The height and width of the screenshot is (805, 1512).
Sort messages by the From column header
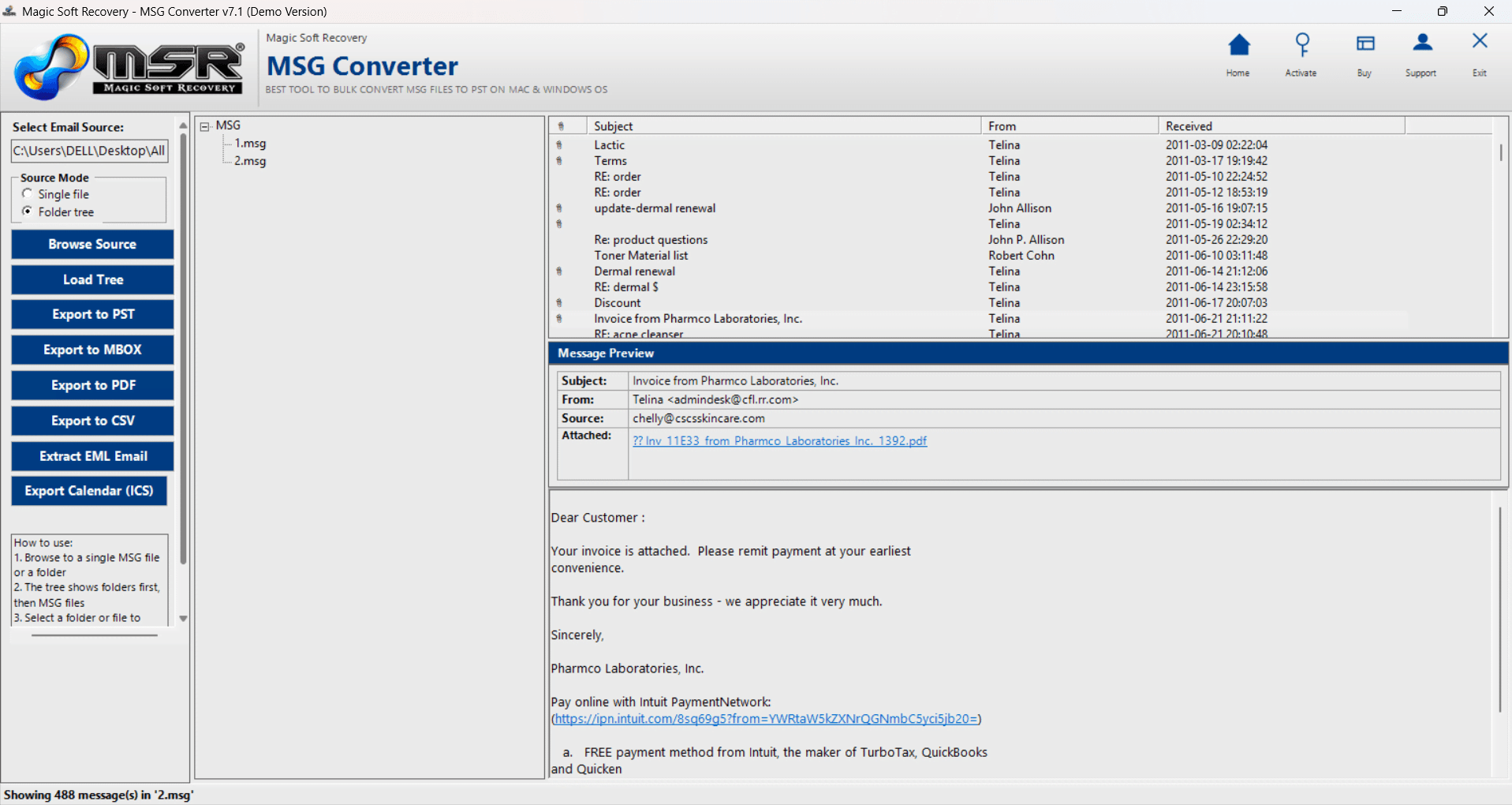point(1070,126)
